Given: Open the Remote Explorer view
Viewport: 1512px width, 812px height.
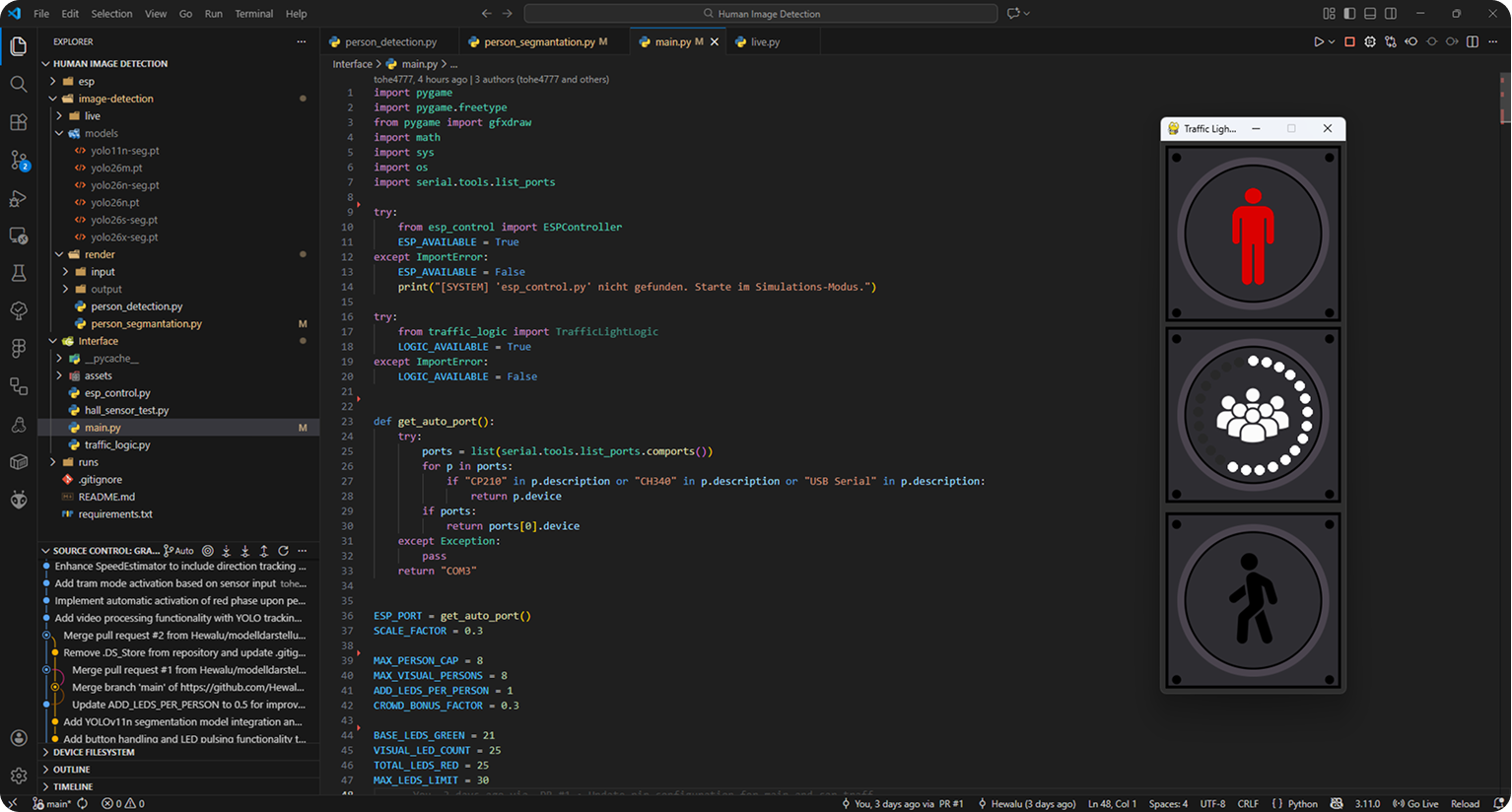Looking at the screenshot, I should tap(18, 236).
